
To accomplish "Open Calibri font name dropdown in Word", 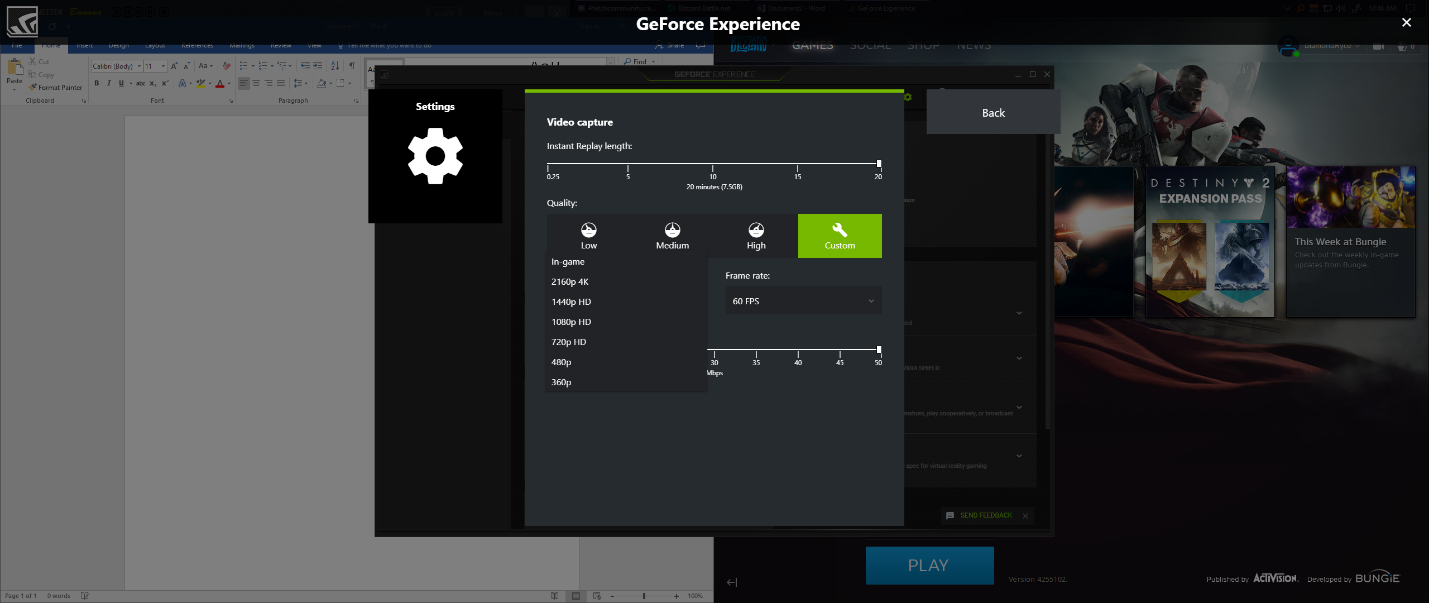I will point(139,66).
